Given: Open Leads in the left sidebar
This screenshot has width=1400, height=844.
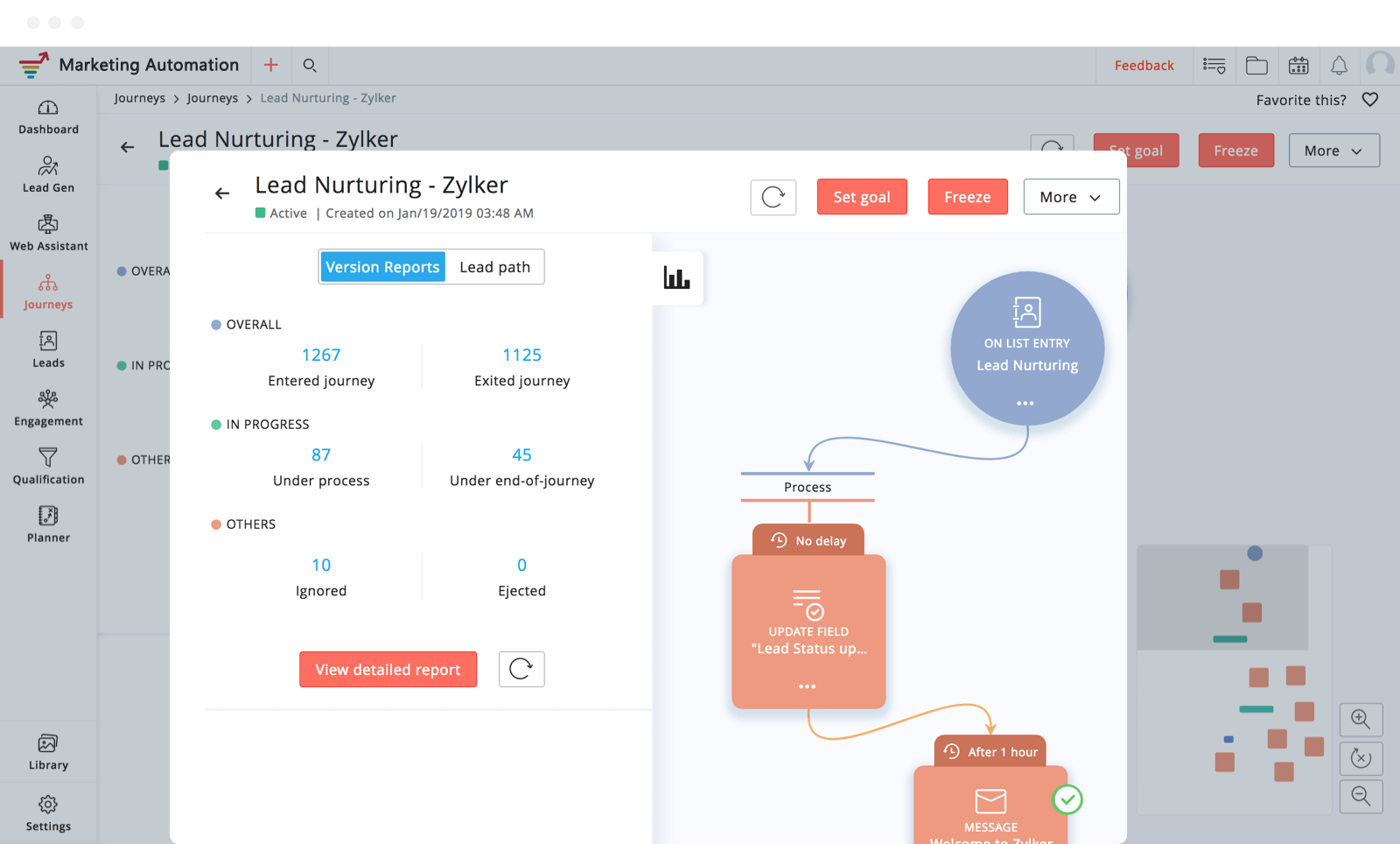Looking at the screenshot, I should (x=48, y=349).
